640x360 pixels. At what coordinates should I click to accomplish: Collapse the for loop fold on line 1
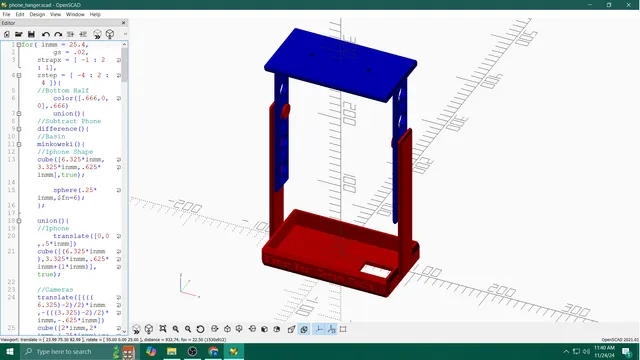coord(19,44)
